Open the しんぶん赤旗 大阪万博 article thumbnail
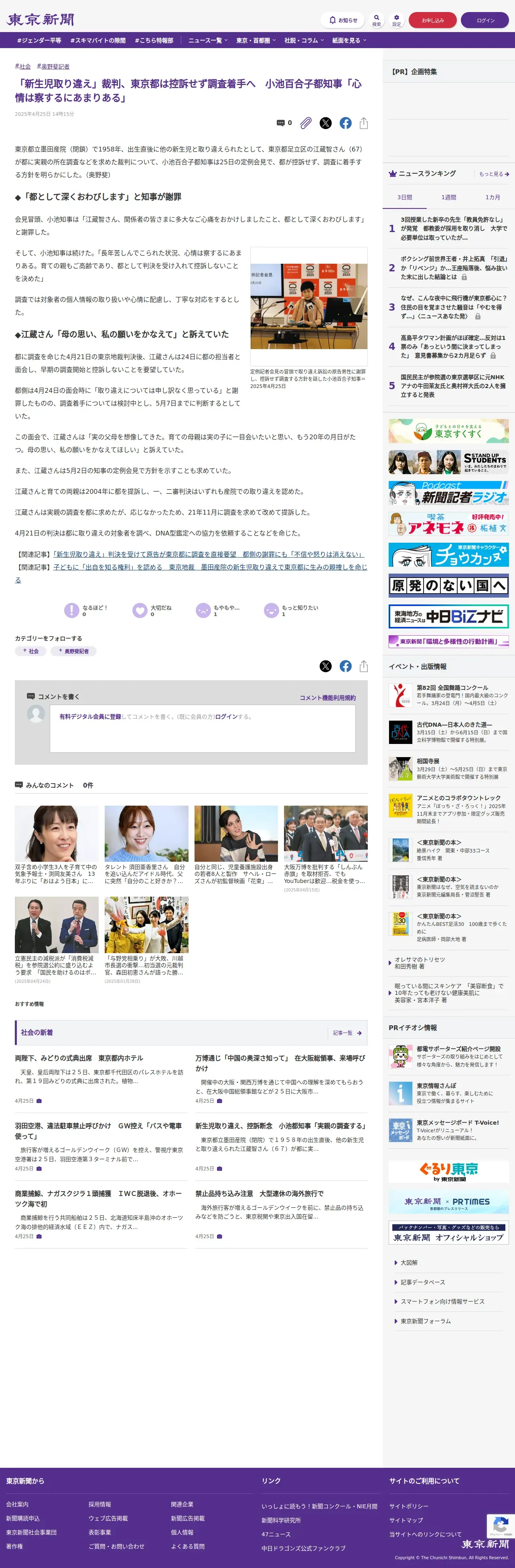 [325, 833]
